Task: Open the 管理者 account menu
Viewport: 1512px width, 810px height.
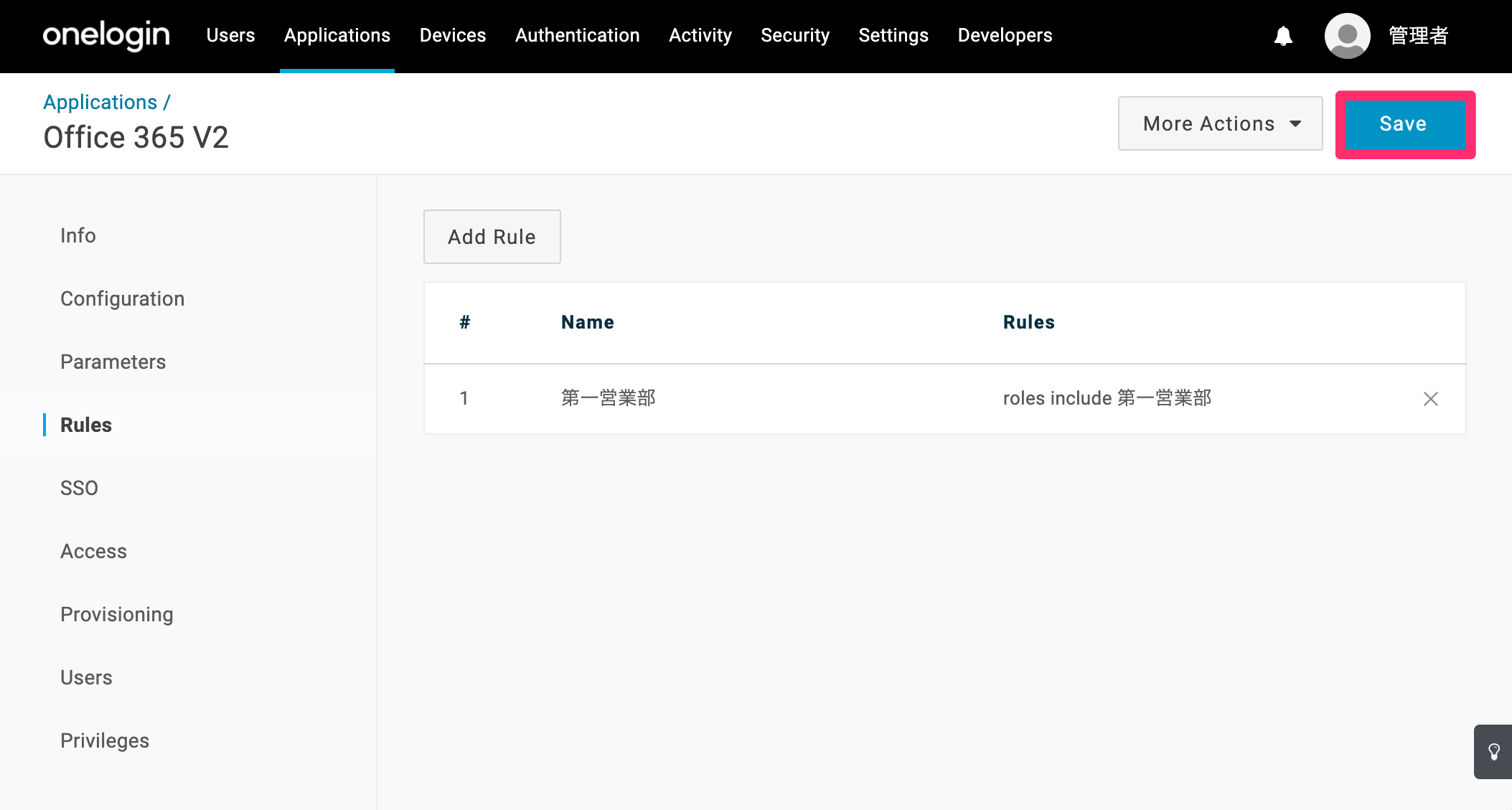Action: point(1418,36)
